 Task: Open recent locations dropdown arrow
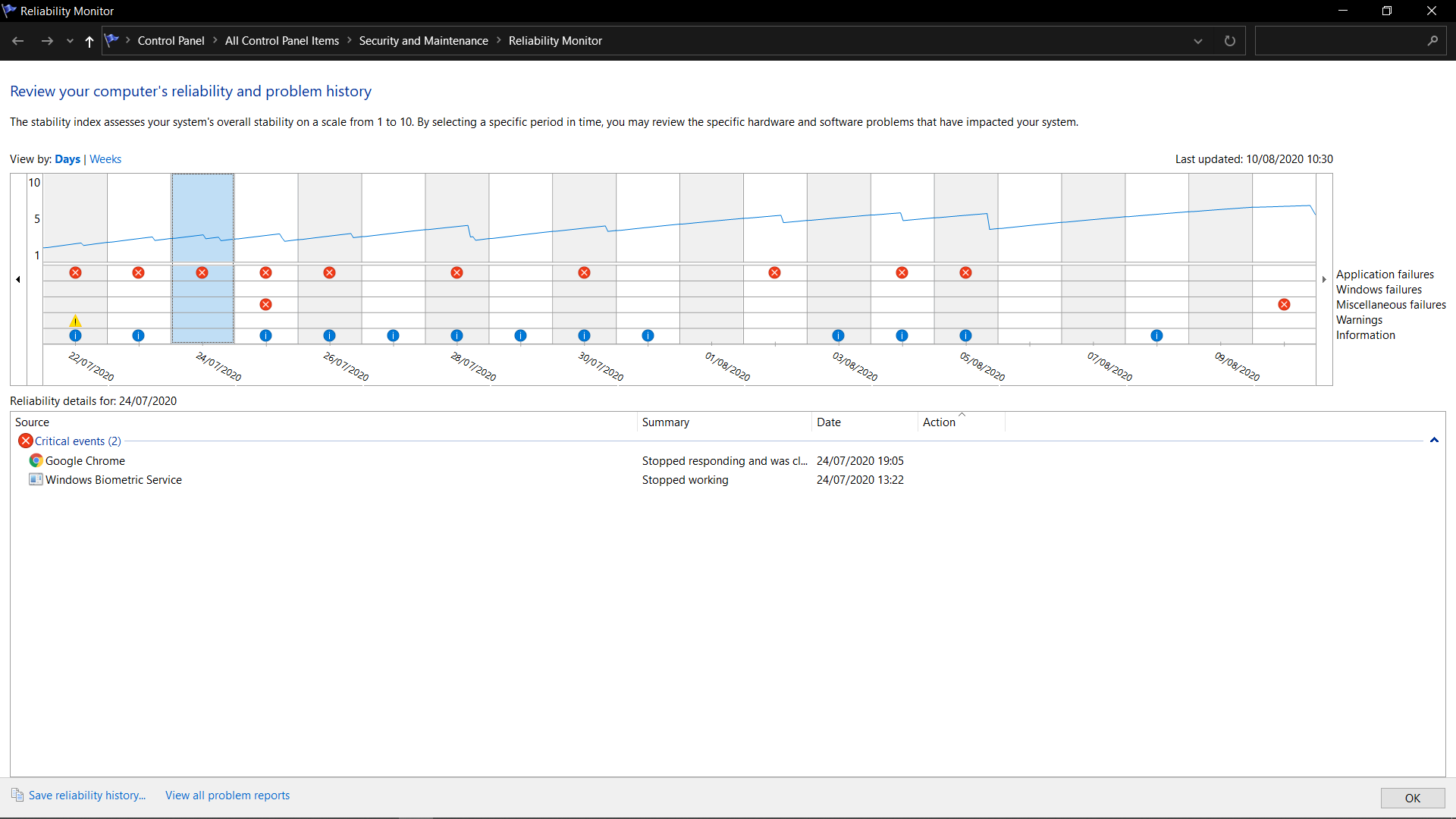[70, 41]
